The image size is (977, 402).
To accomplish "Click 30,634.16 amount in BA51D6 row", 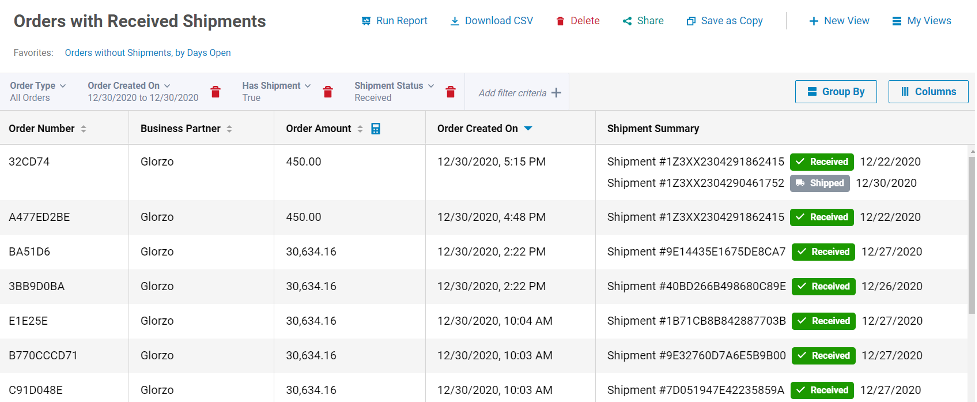I will [311, 252].
